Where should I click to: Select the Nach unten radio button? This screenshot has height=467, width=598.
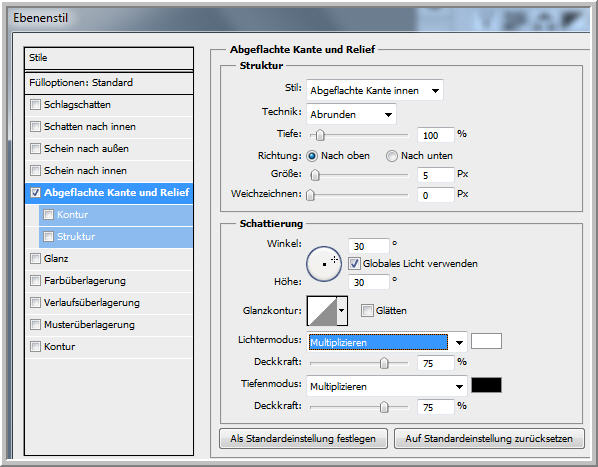(x=392, y=156)
